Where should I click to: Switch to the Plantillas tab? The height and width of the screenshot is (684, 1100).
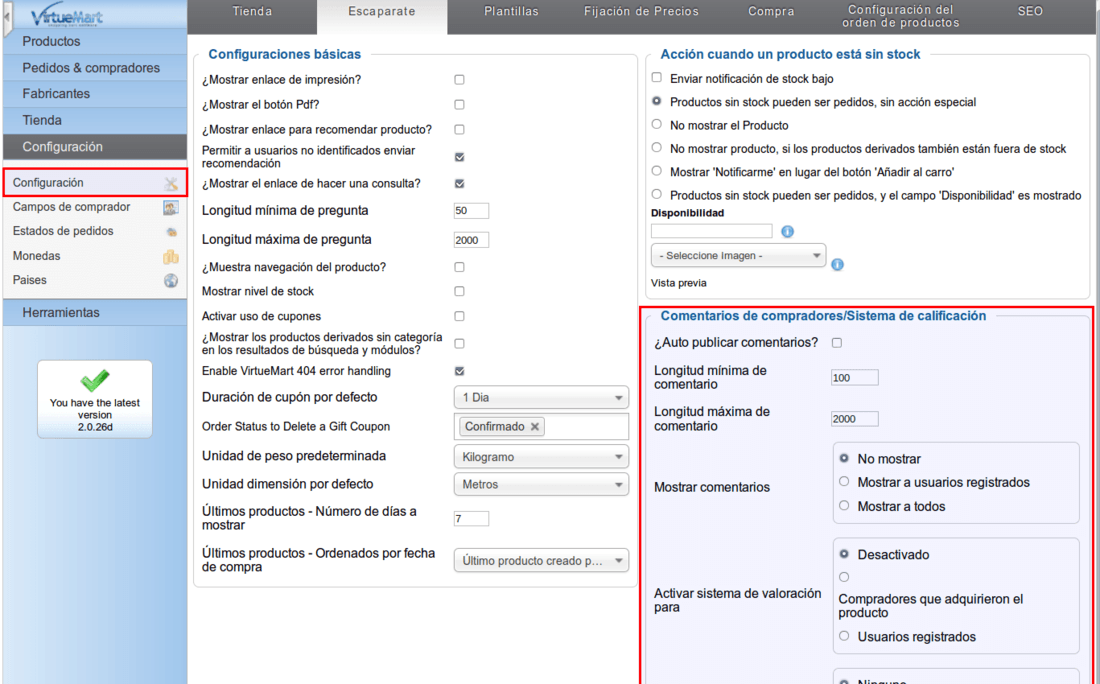[511, 11]
